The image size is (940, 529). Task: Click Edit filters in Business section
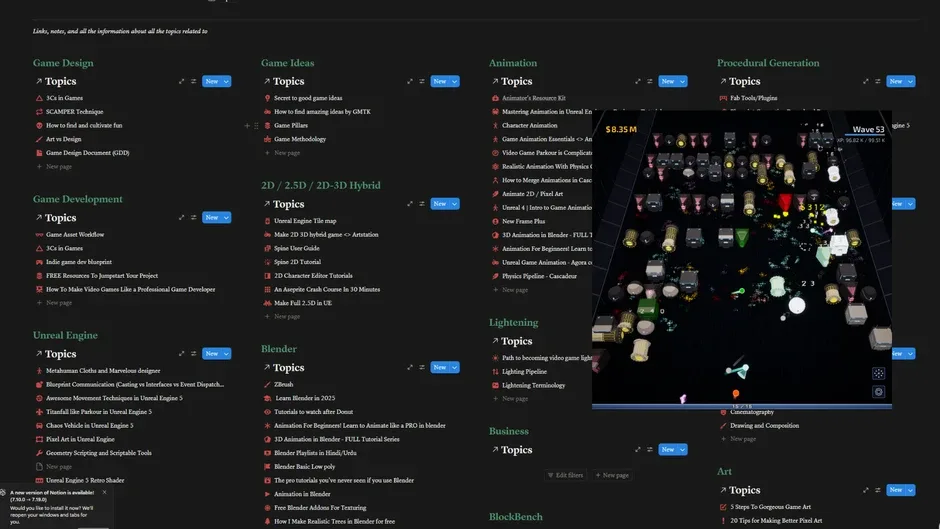(565, 475)
